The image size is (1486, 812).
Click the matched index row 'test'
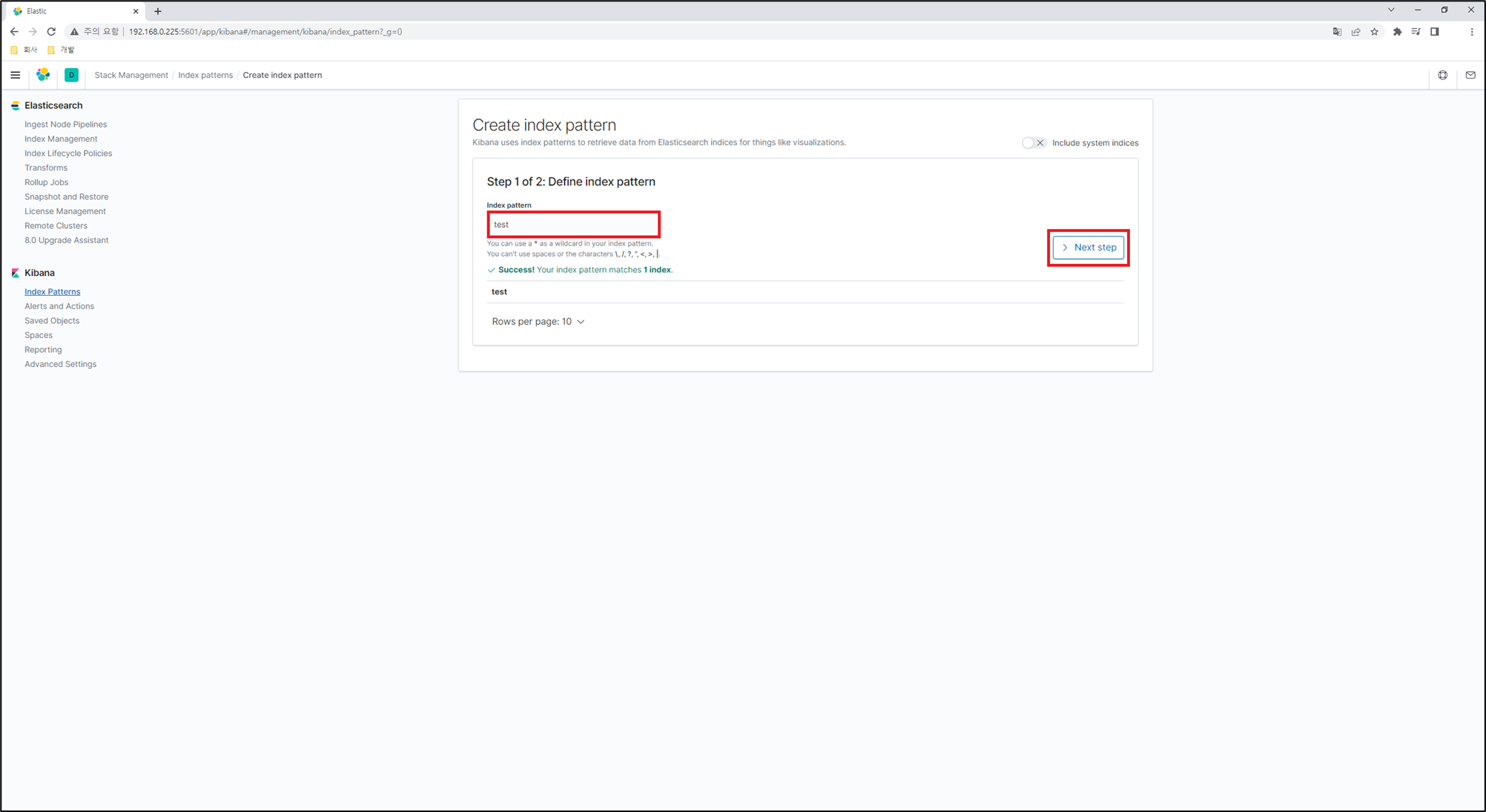[805, 292]
